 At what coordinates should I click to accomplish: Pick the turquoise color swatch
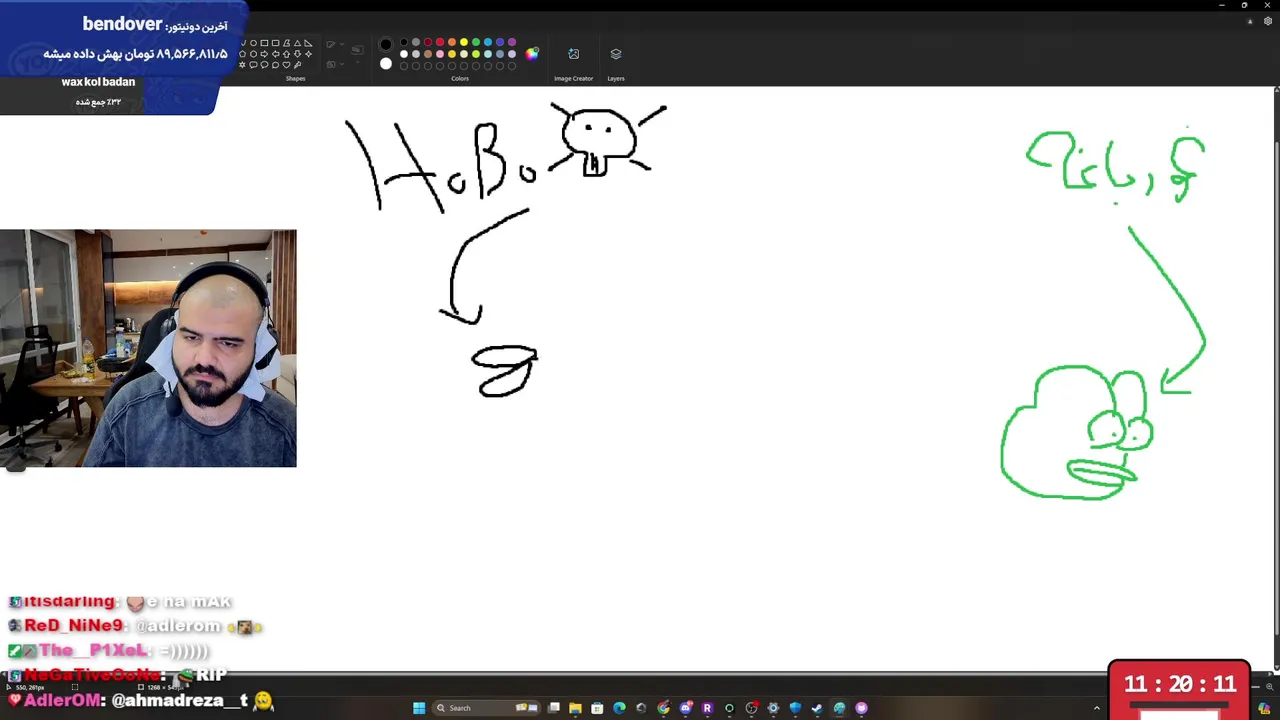click(x=488, y=43)
